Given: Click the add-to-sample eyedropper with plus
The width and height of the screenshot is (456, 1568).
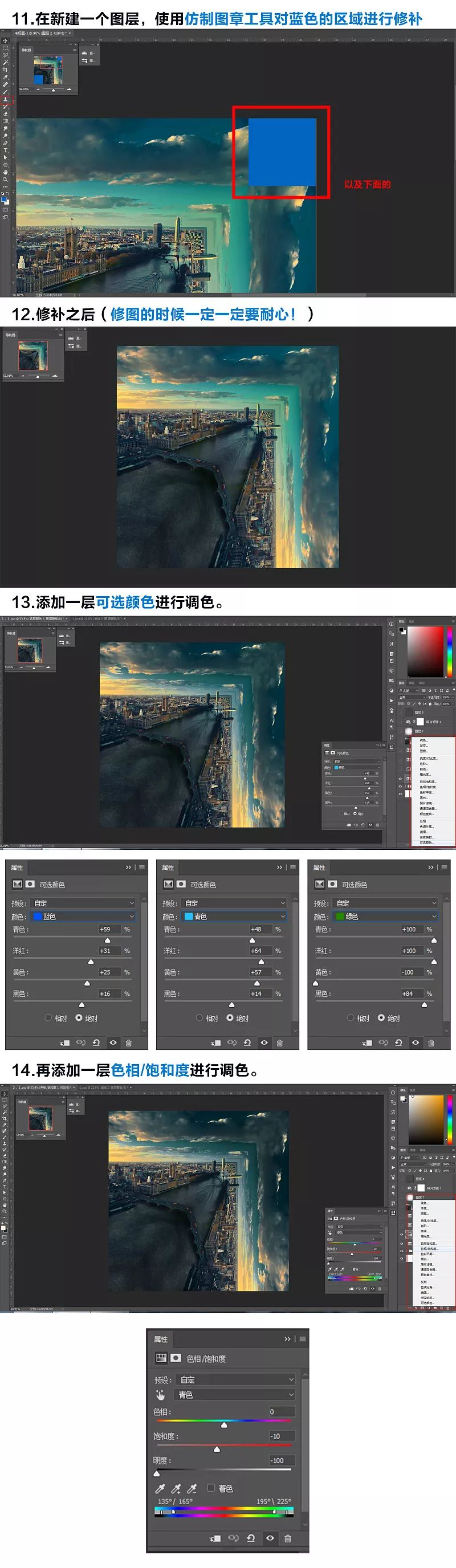Looking at the screenshot, I should pyautogui.click(x=176, y=1488).
